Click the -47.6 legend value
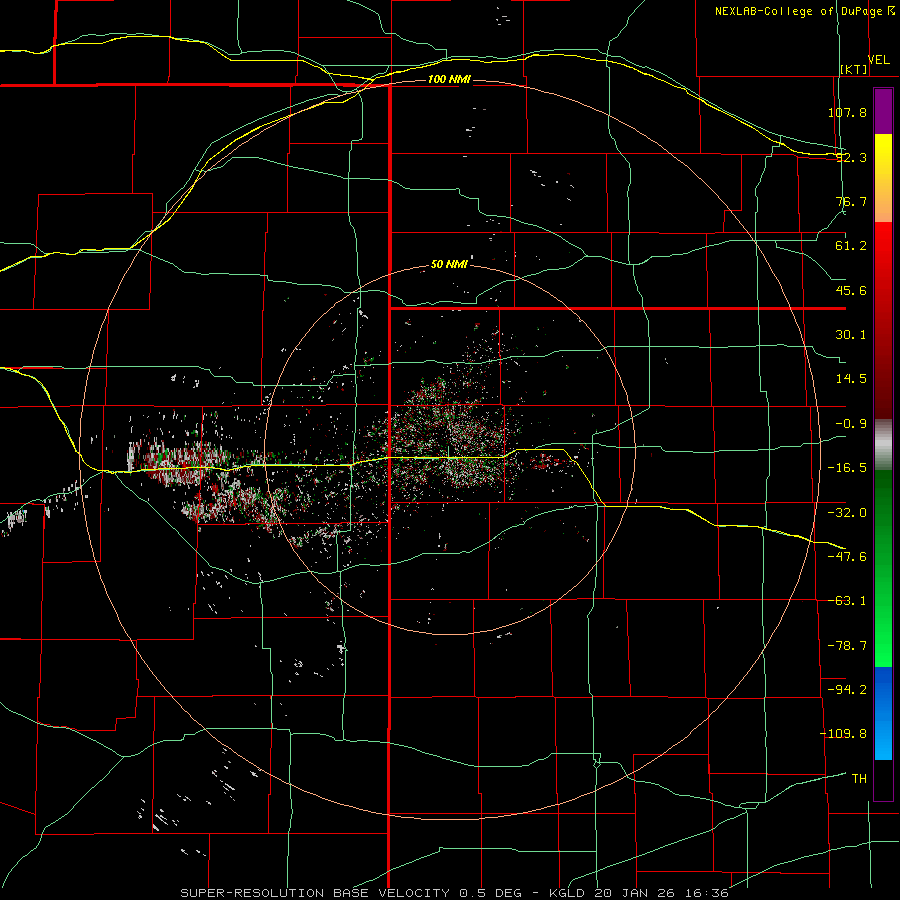 pyautogui.click(x=847, y=557)
